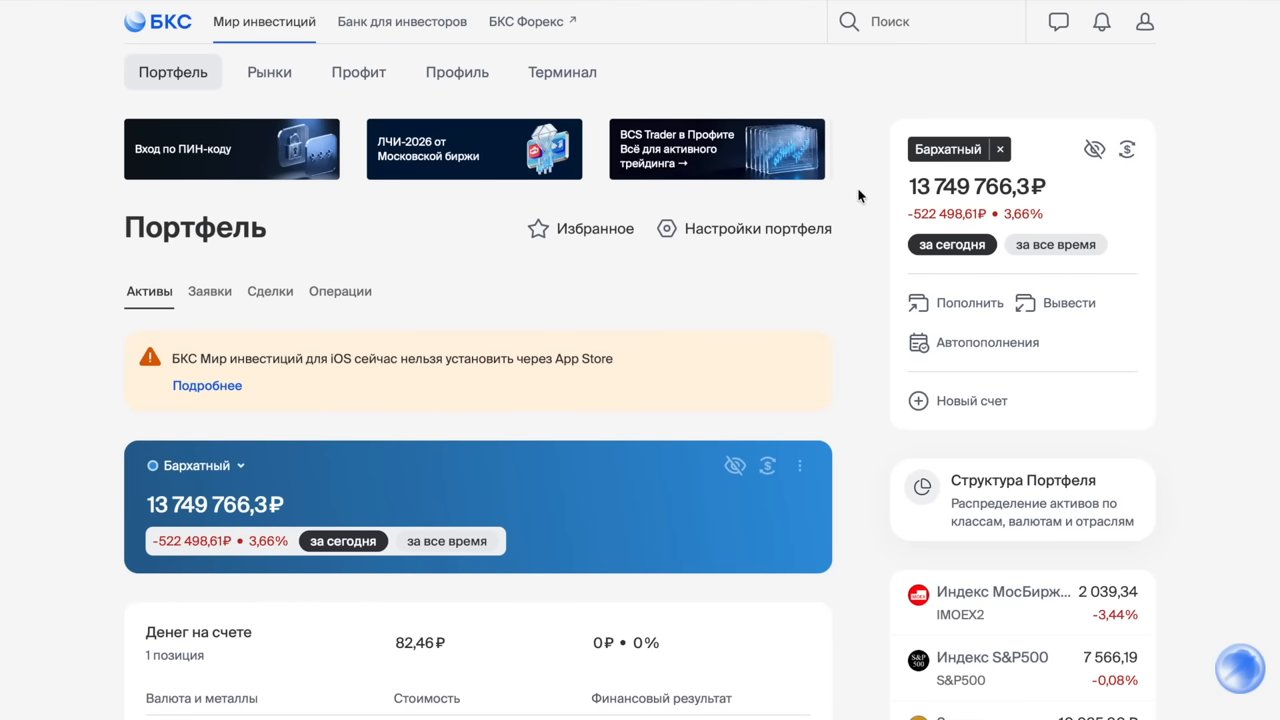Open the ЛЧИ-2026 от Московской биржи banner
1280x720 pixels.
[474, 149]
